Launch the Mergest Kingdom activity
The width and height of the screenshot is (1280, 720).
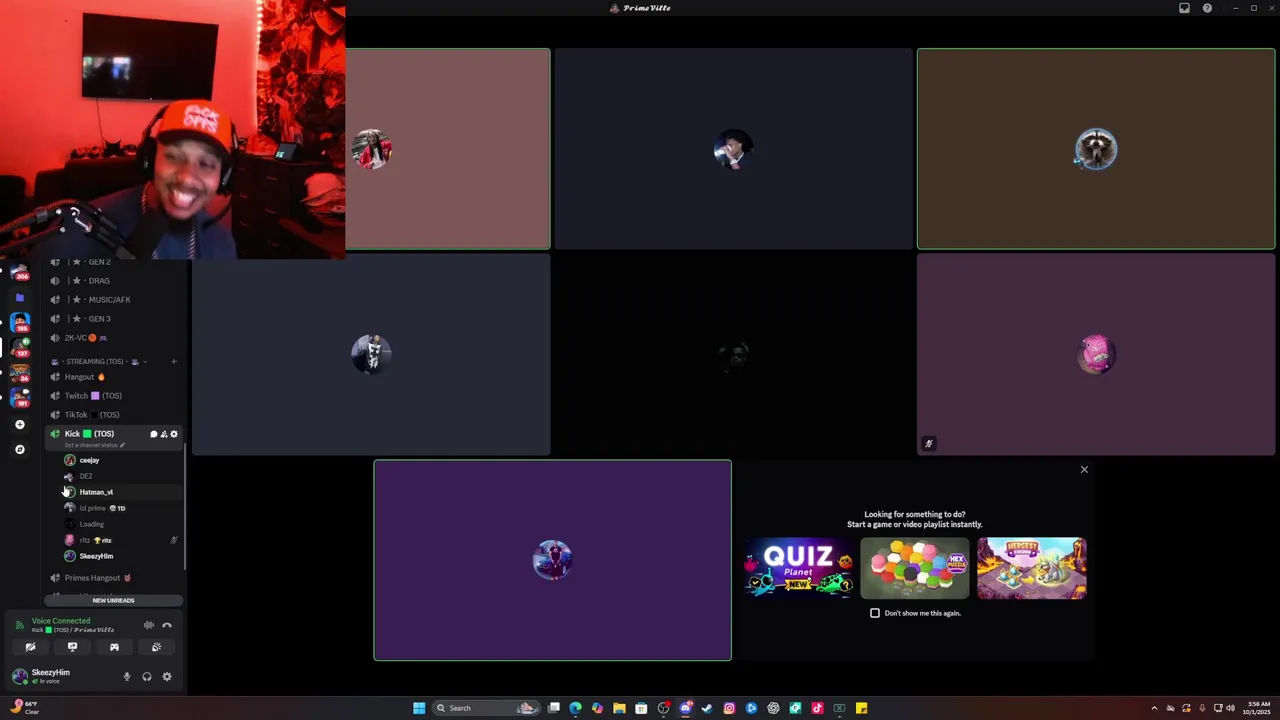(x=1032, y=568)
